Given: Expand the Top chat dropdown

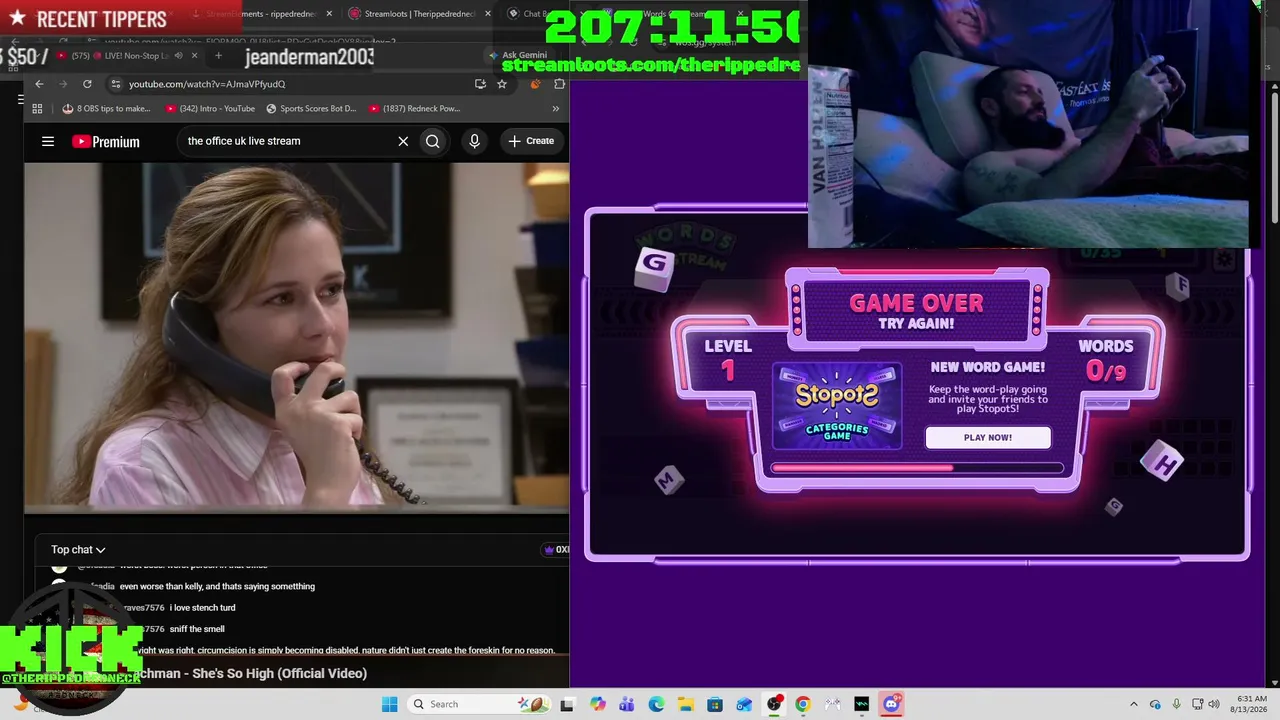Looking at the screenshot, I should coord(78,550).
